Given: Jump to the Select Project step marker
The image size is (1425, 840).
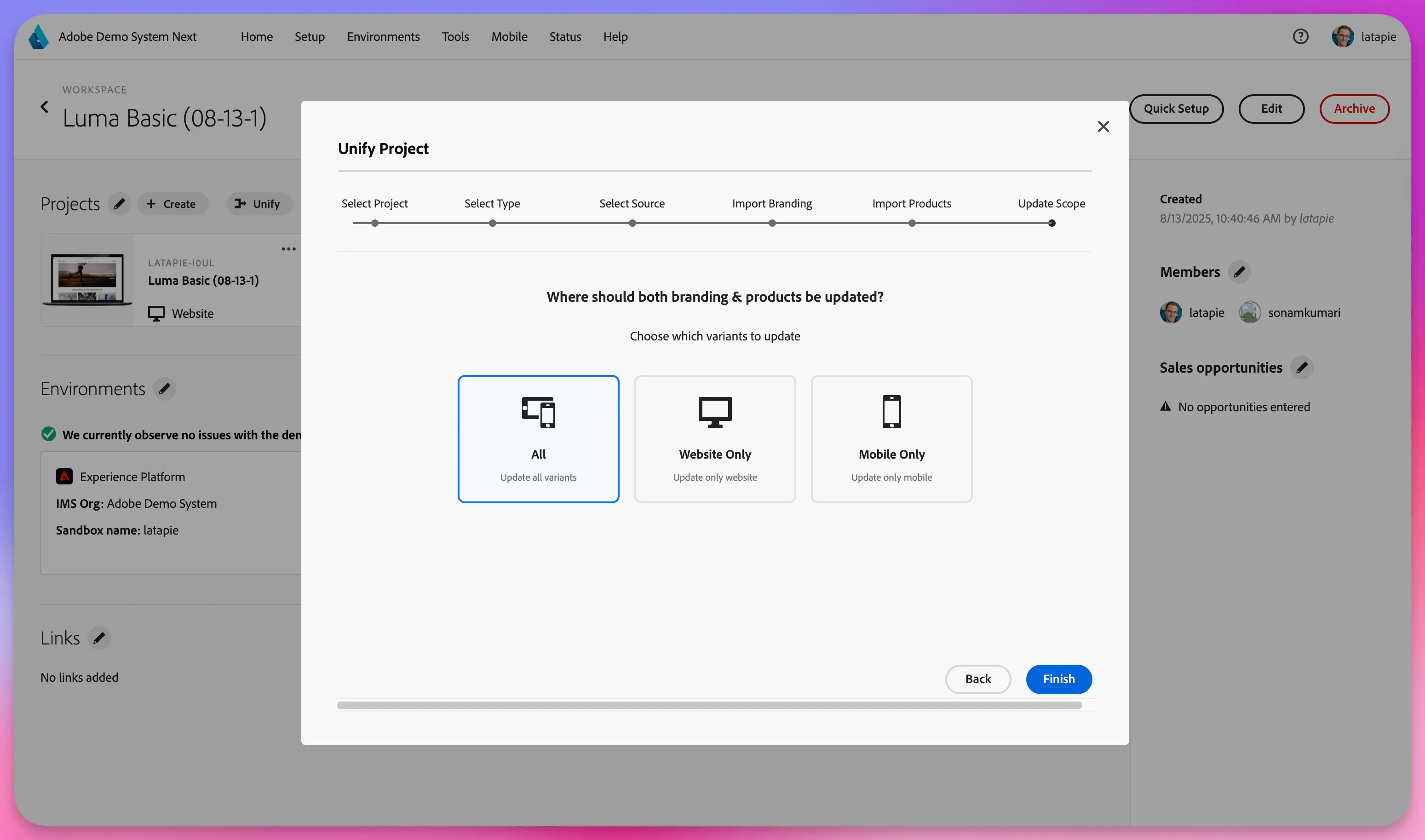Looking at the screenshot, I should click(x=374, y=223).
